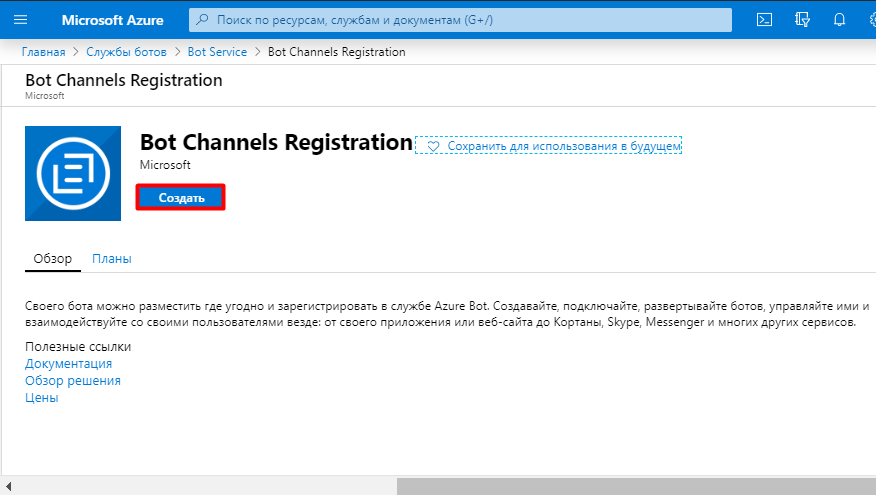Viewport: 876px width, 495px height.
Task: Focus the resource search field
Action: (460, 20)
